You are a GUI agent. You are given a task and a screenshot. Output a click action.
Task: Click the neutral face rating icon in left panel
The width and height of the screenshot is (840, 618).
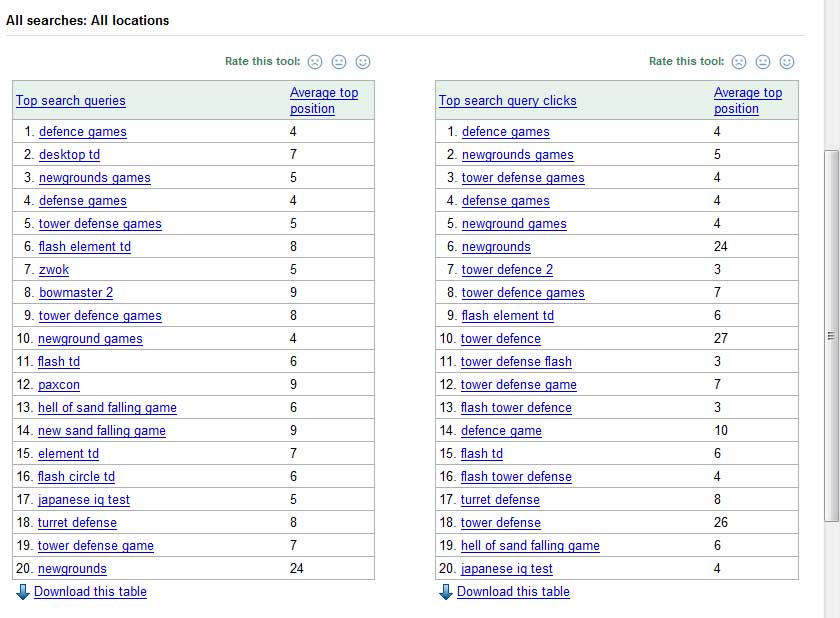click(339, 62)
